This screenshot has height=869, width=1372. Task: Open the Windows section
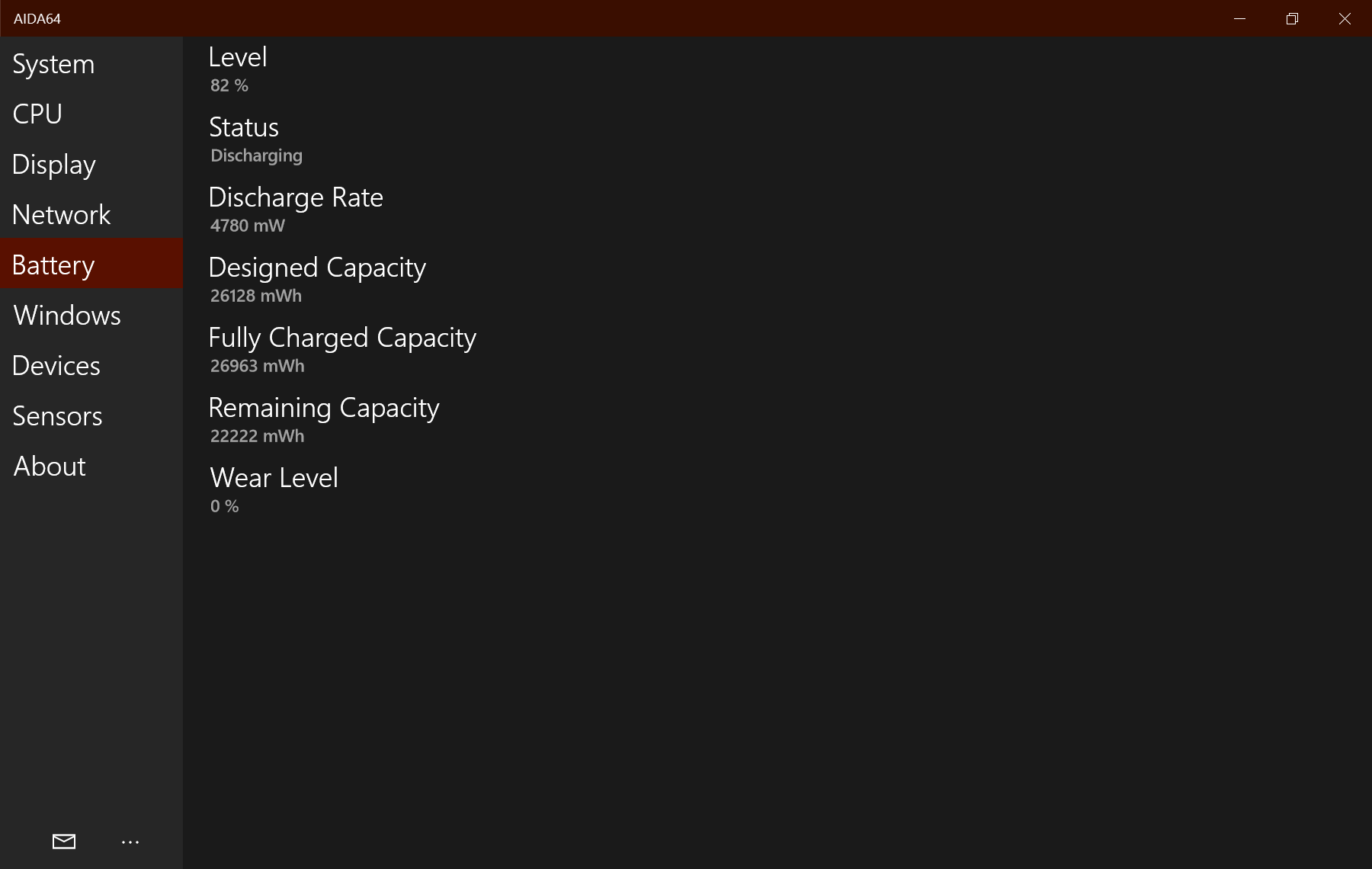pos(67,316)
